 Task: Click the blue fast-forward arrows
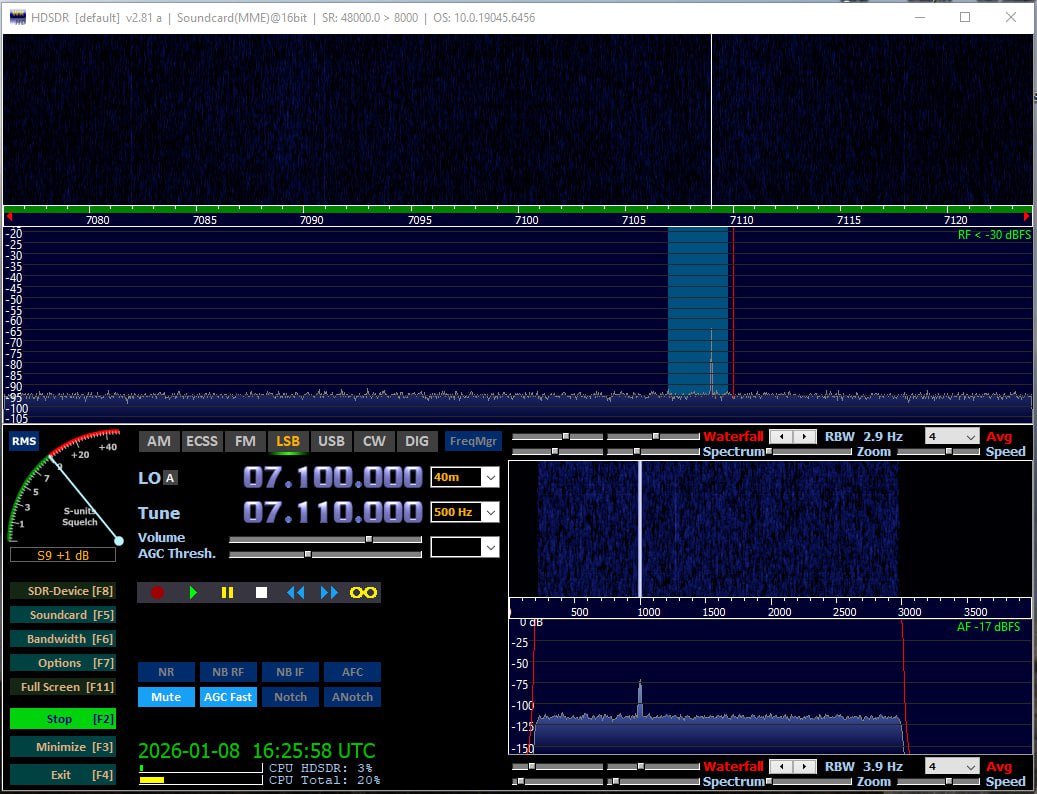[329, 592]
